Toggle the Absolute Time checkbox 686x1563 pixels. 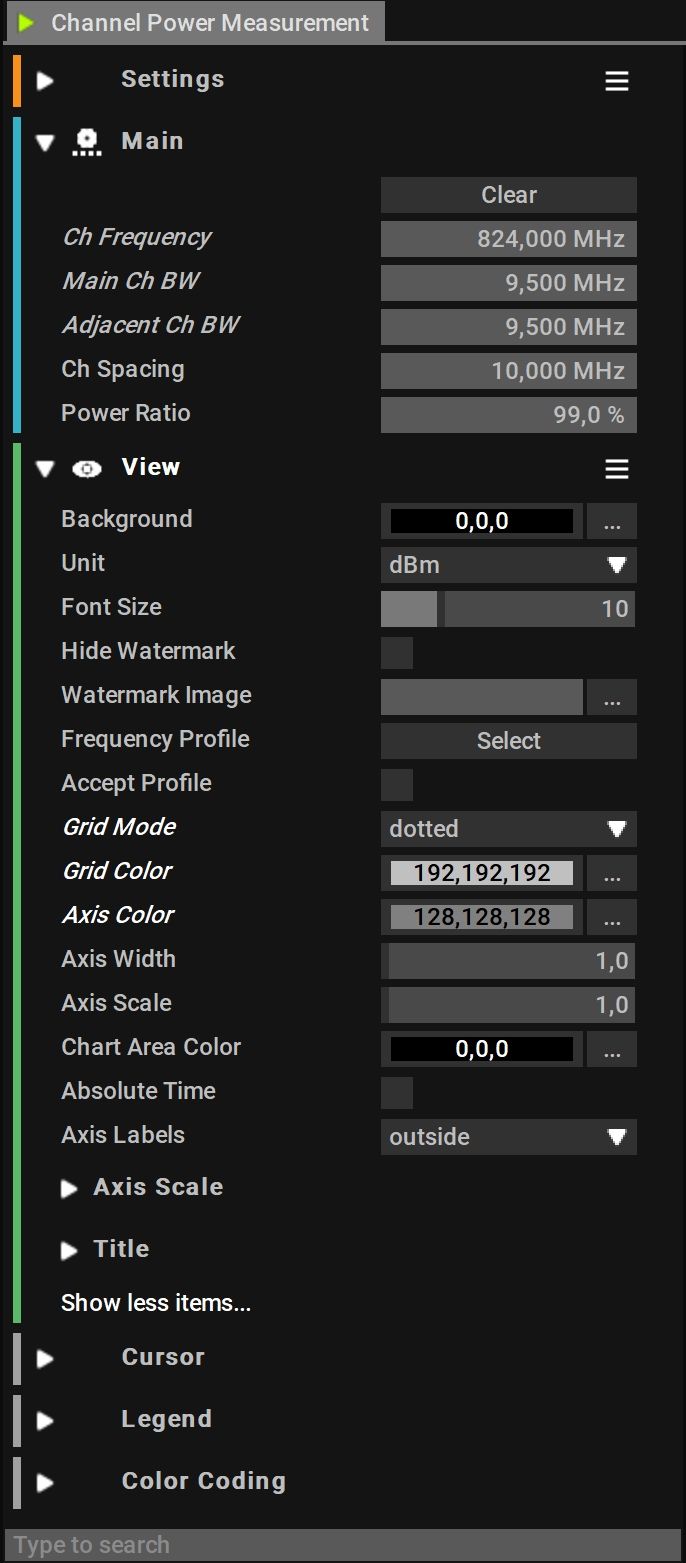click(x=397, y=1093)
